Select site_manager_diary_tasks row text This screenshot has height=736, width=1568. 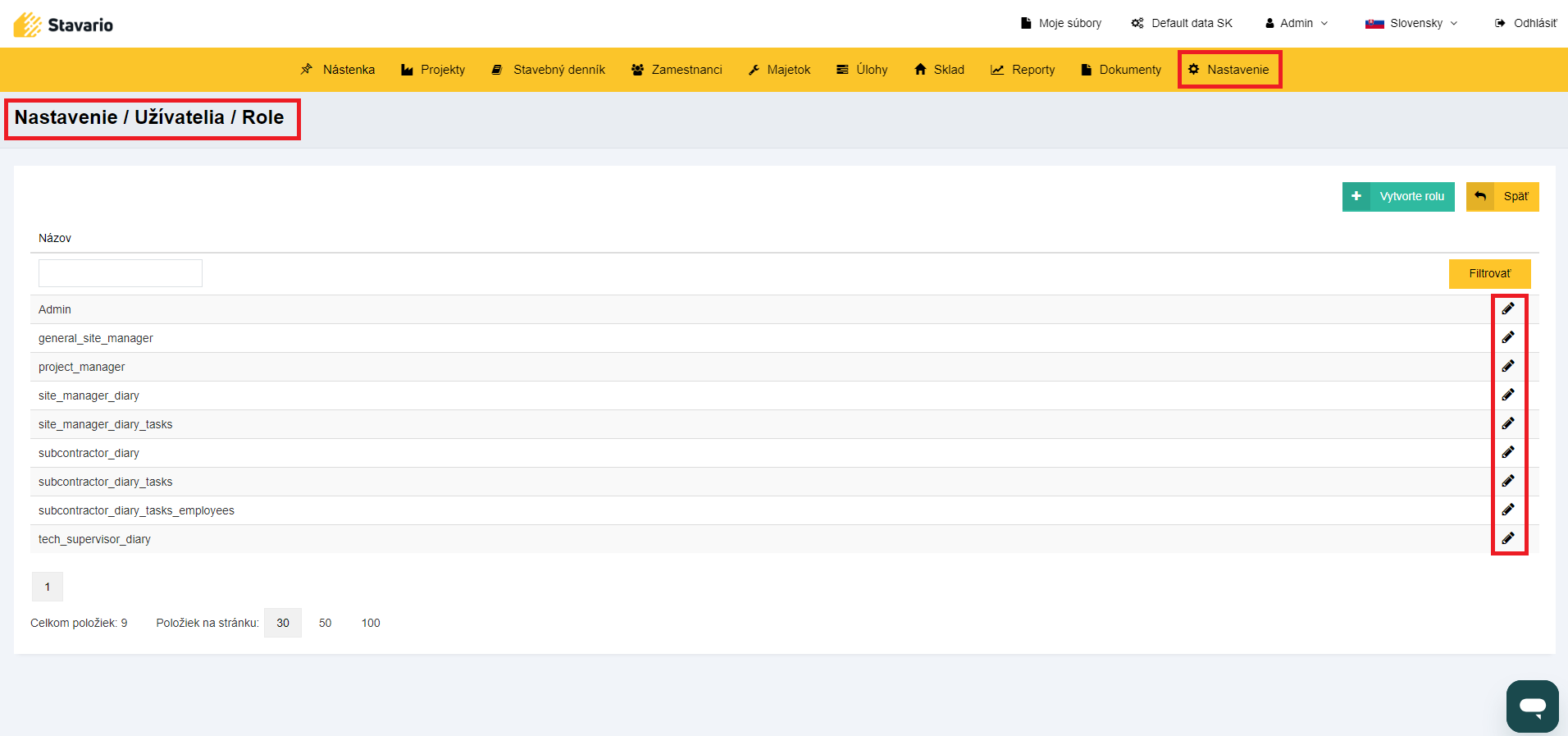point(106,424)
